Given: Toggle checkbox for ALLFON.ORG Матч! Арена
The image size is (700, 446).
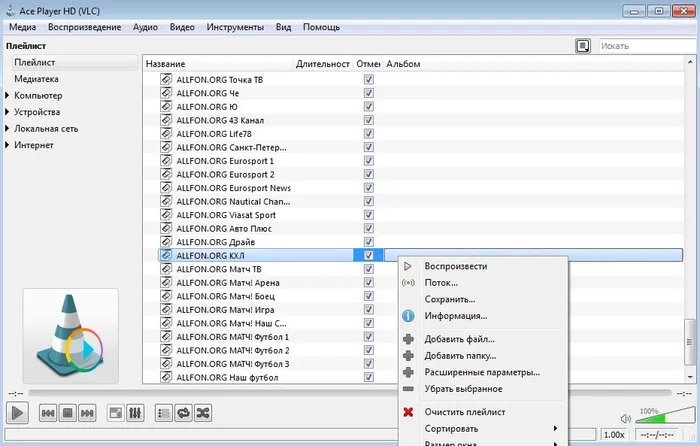Looking at the screenshot, I should click(x=368, y=282).
